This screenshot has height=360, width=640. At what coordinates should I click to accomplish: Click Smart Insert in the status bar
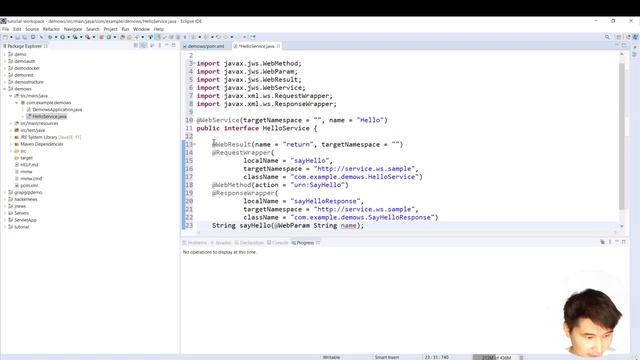pyautogui.click(x=387, y=358)
